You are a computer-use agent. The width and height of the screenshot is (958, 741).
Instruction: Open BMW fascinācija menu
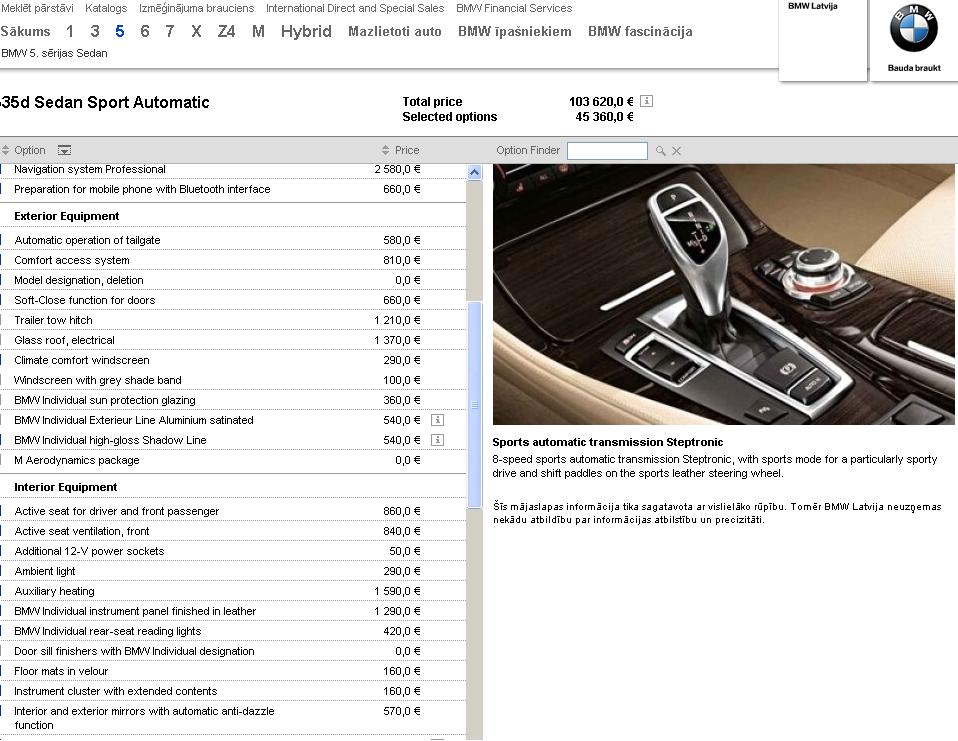pyautogui.click(x=640, y=31)
